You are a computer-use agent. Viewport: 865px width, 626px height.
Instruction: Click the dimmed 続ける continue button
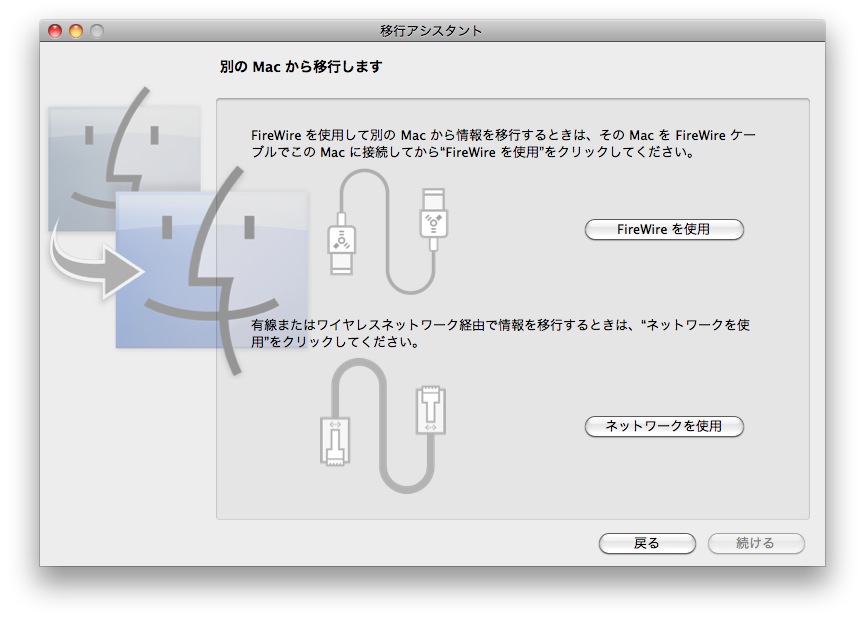pos(755,543)
